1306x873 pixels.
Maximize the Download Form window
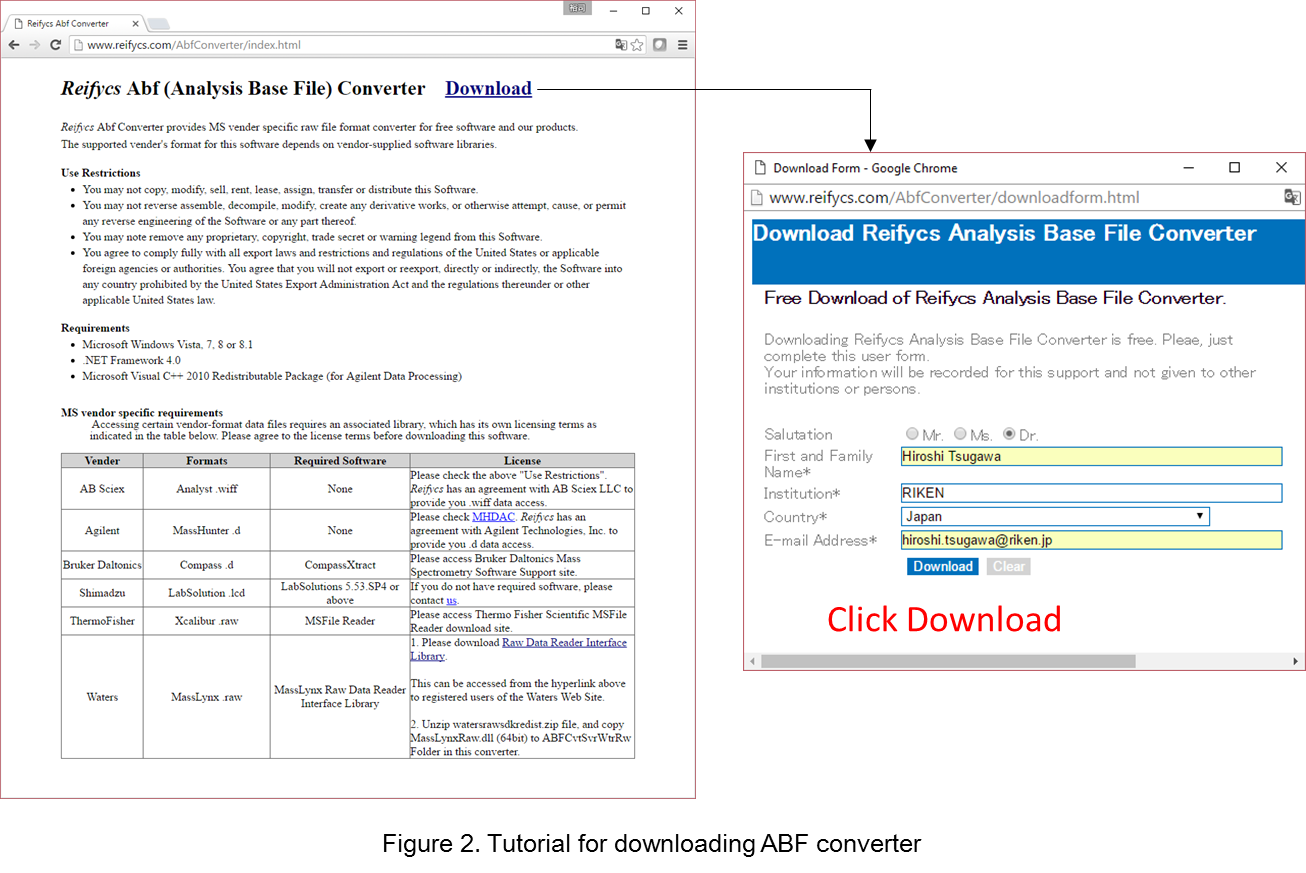pyautogui.click(x=1235, y=168)
